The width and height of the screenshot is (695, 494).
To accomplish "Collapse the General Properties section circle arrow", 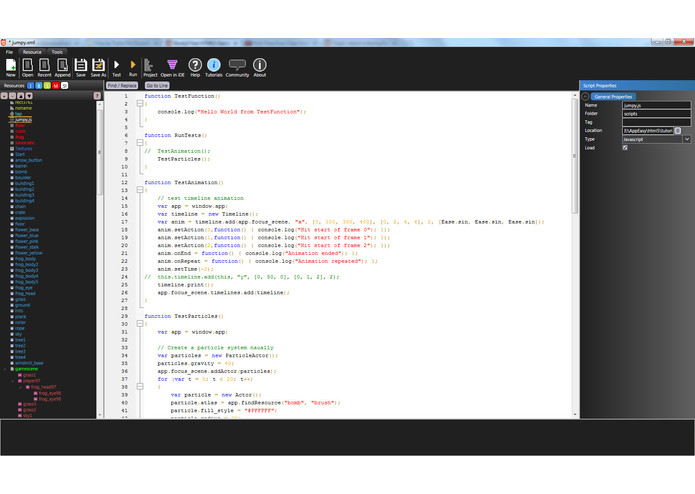I will click(585, 97).
